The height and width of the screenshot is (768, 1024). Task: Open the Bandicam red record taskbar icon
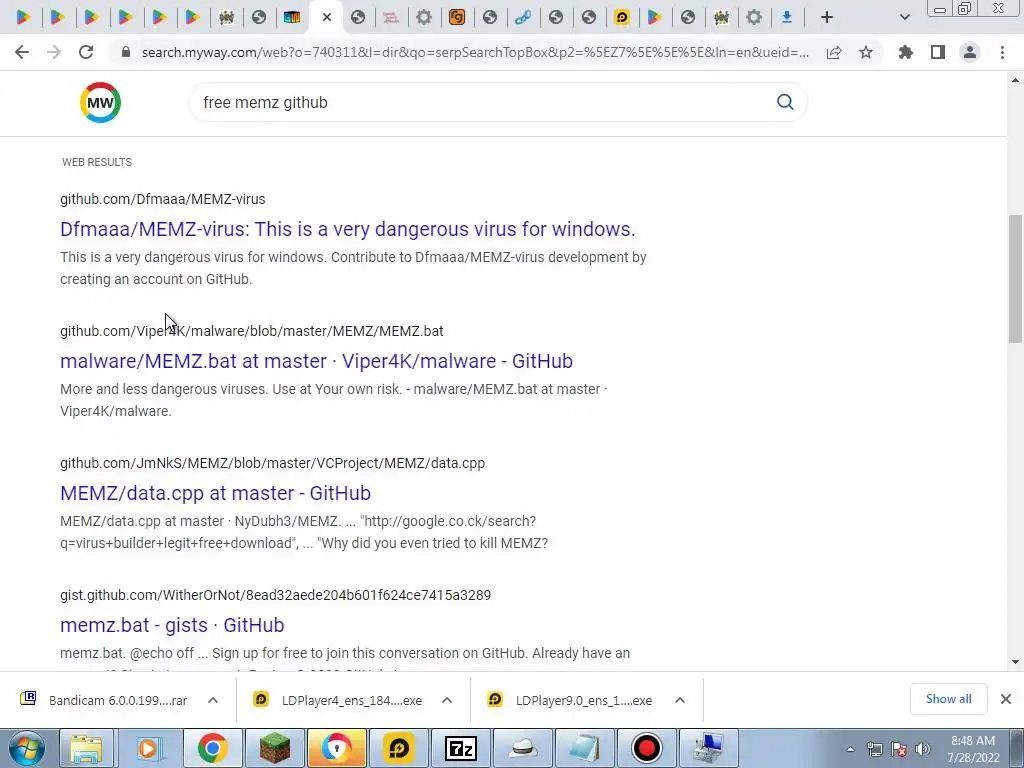tap(647, 748)
